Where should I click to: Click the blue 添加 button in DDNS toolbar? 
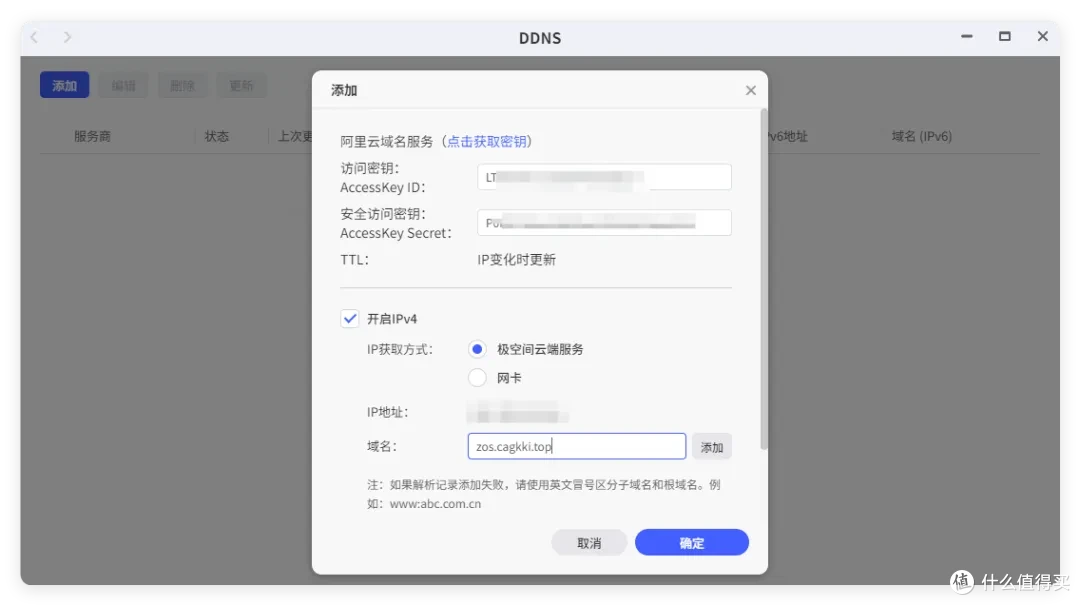point(65,85)
